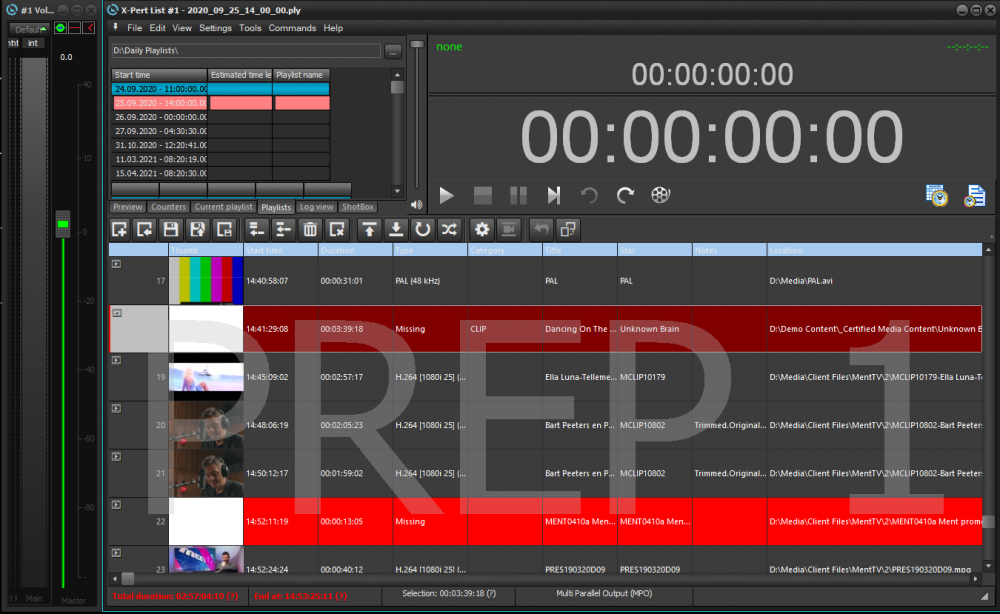Viewport: 1000px width, 614px height.
Task: Open the Commands menu
Action: (x=292, y=28)
